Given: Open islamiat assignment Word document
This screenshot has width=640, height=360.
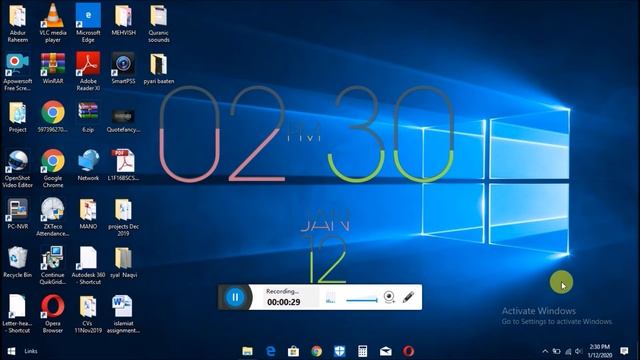Looking at the screenshot, I should coord(123,314).
